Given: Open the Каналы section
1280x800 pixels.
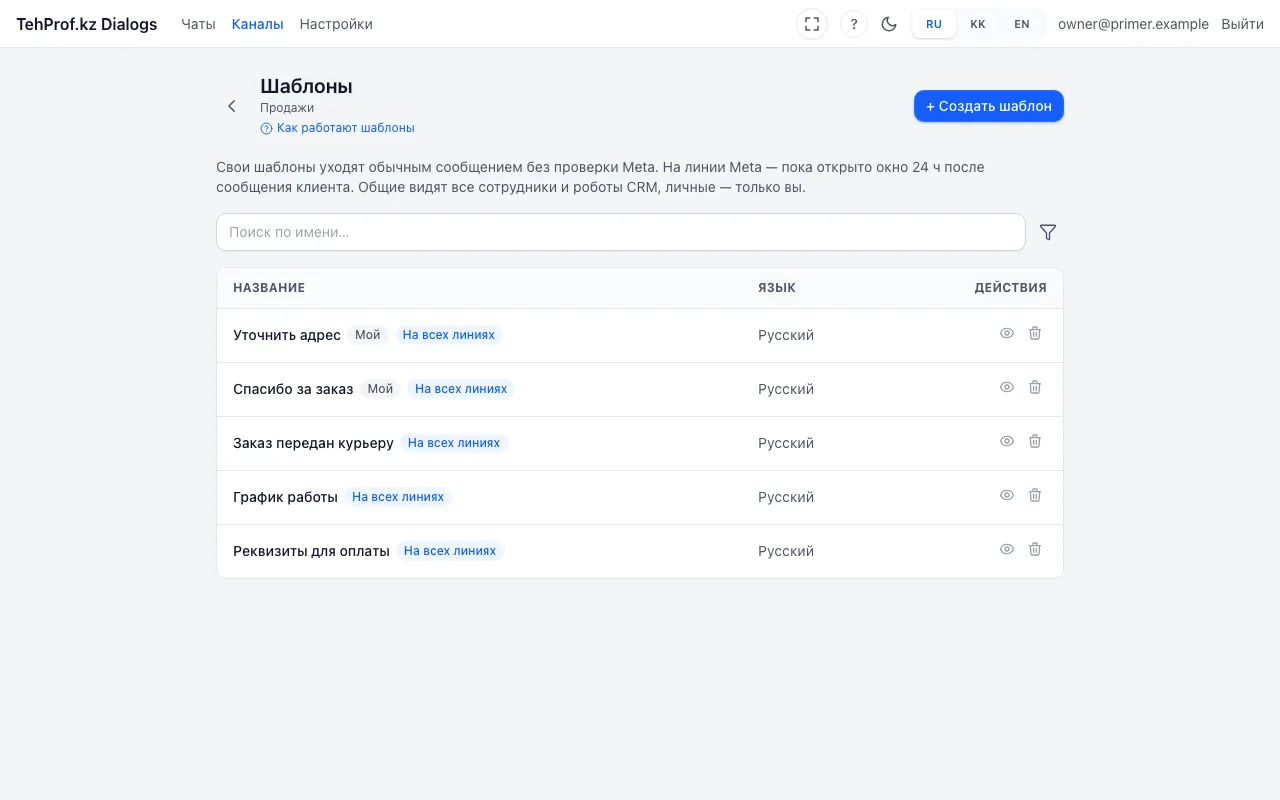Looking at the screenshot, I should click(257, 24).
